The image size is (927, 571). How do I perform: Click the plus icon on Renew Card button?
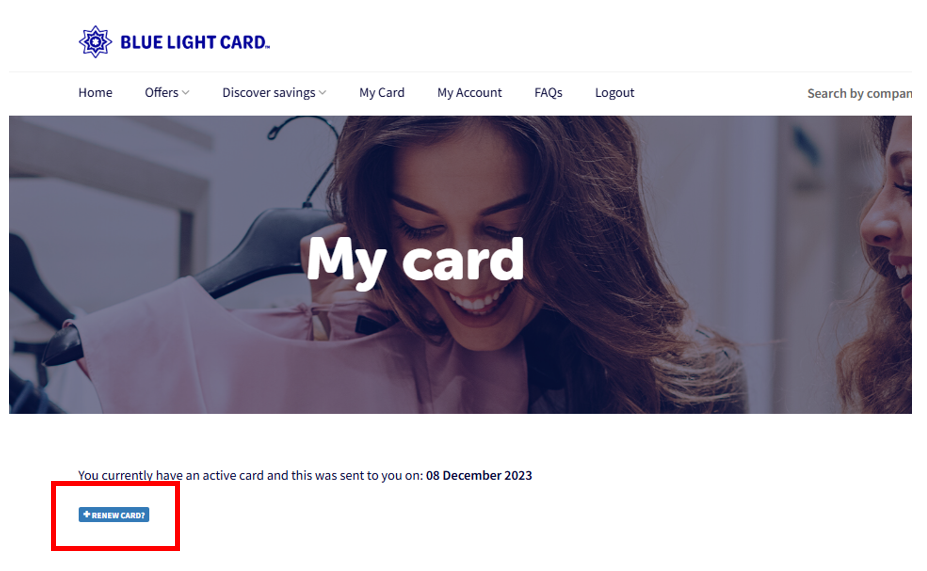tap(87, 514)
